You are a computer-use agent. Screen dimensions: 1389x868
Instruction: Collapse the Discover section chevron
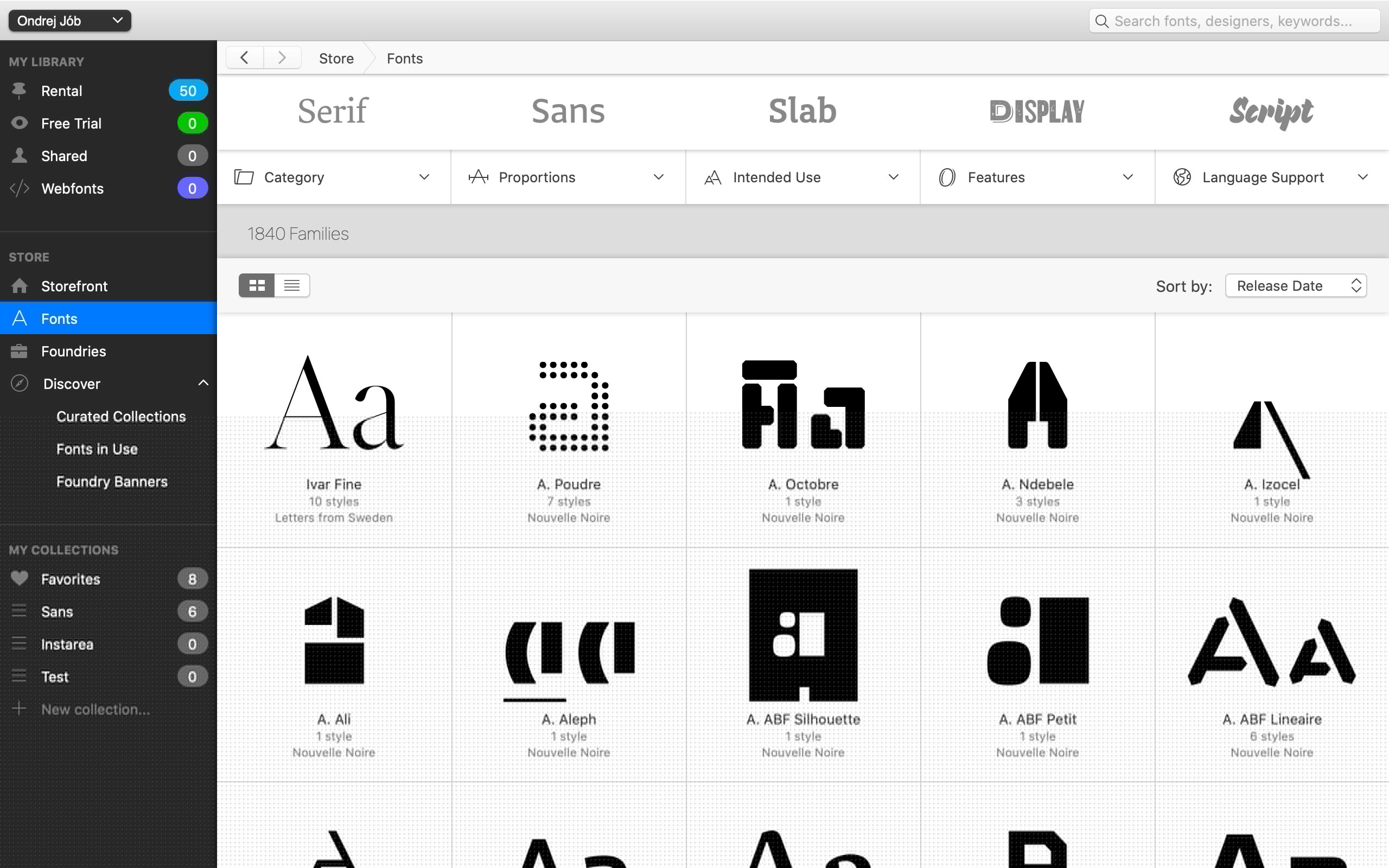pyautogui.click(x=203, y=383)
